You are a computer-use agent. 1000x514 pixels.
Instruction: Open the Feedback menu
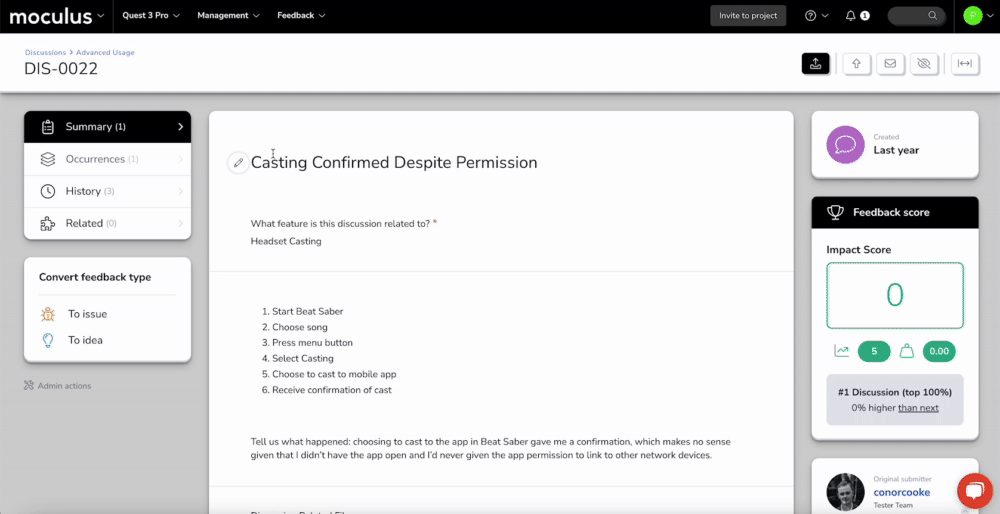click(301, 16)
